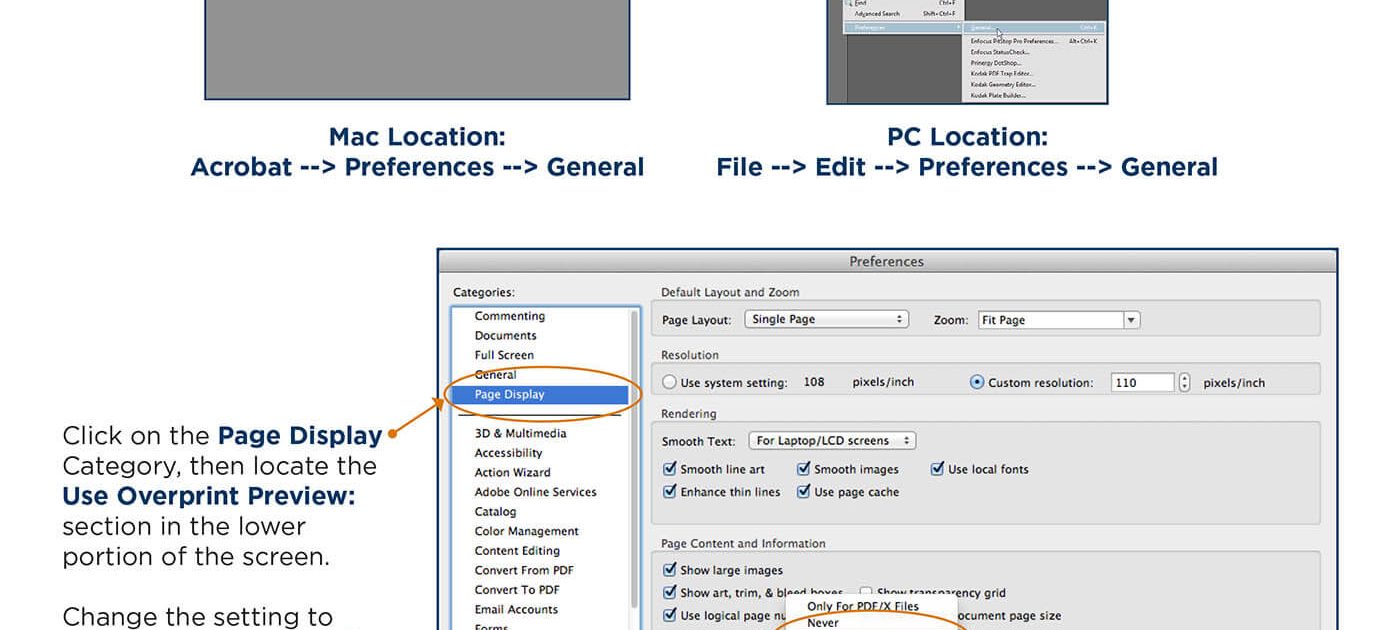Choose Kodak Plate Builder menu entry

pyautogui.click(x=1034, y=96)
